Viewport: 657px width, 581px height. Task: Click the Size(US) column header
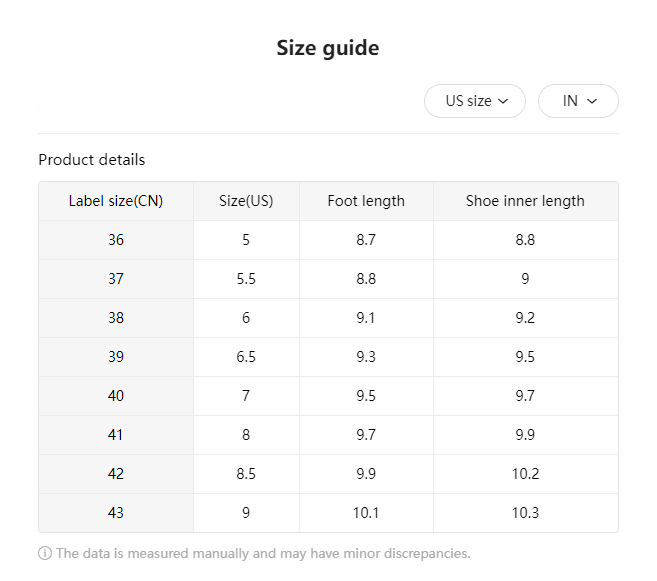(246, 201)
